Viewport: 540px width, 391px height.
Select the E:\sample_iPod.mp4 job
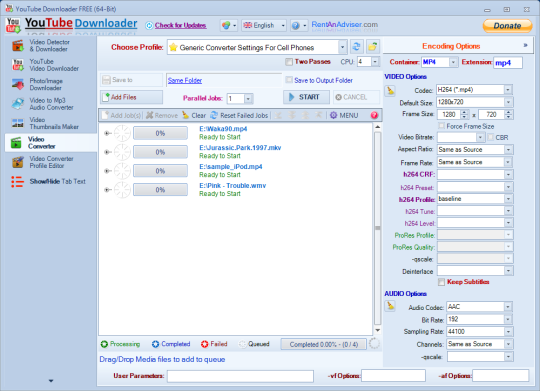tap(231, 167)
